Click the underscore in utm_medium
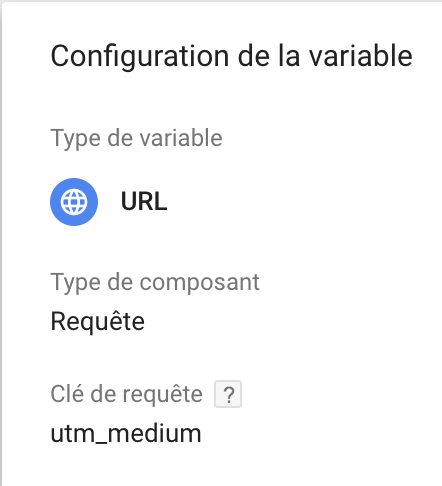This screenshot has width=442, height=486. [101, 443]
